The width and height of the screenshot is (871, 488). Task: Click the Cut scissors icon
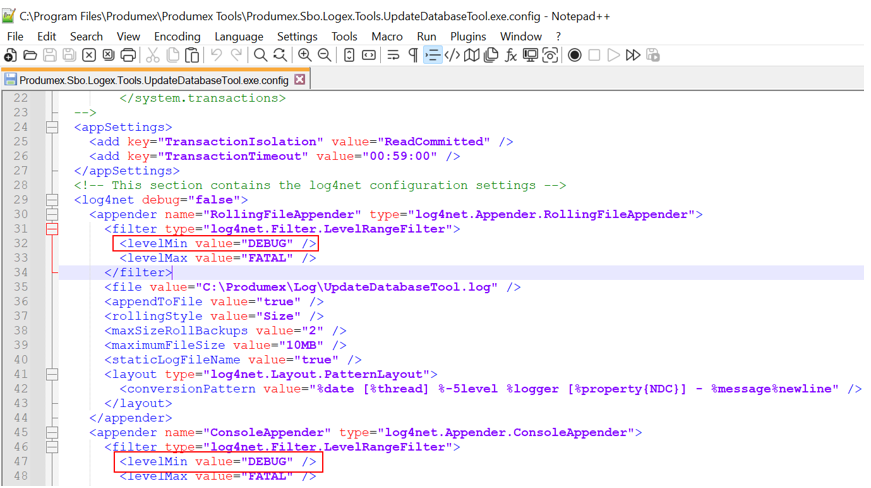(x=153, y=56)
